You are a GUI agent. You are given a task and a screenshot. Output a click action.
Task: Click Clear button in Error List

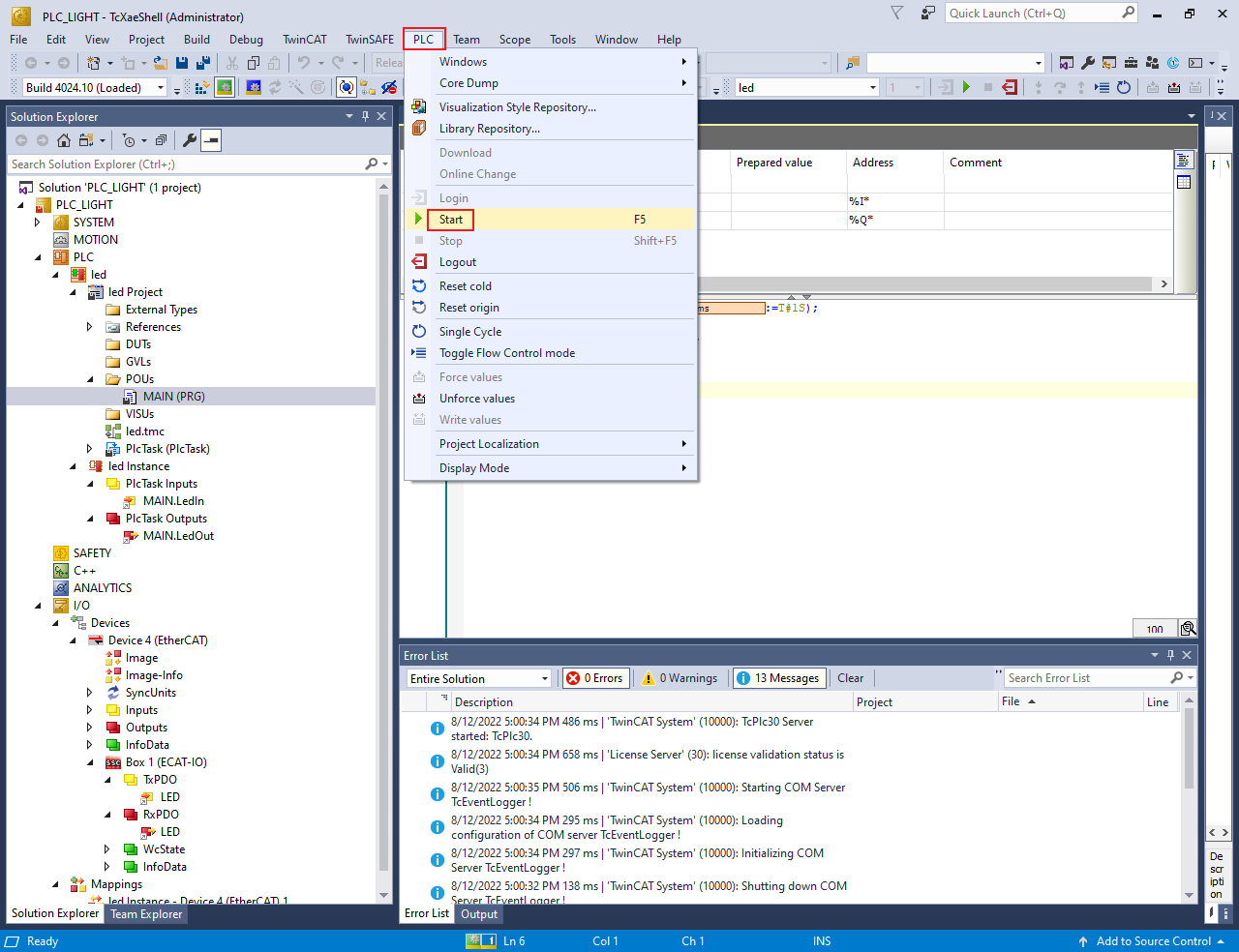(x=850, y=678)
